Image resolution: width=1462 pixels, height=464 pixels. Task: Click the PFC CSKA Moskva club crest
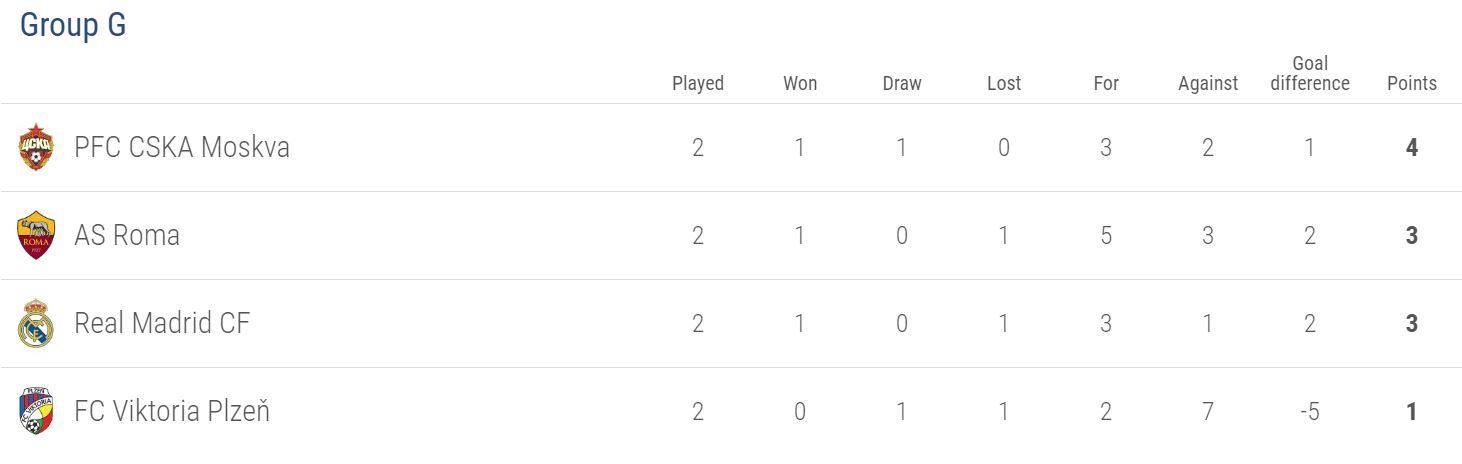(x=36, y=148)
